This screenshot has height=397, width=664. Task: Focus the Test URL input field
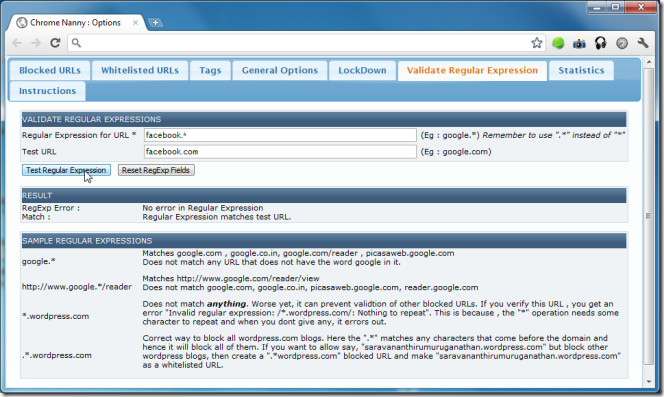(x=280, y=152)
